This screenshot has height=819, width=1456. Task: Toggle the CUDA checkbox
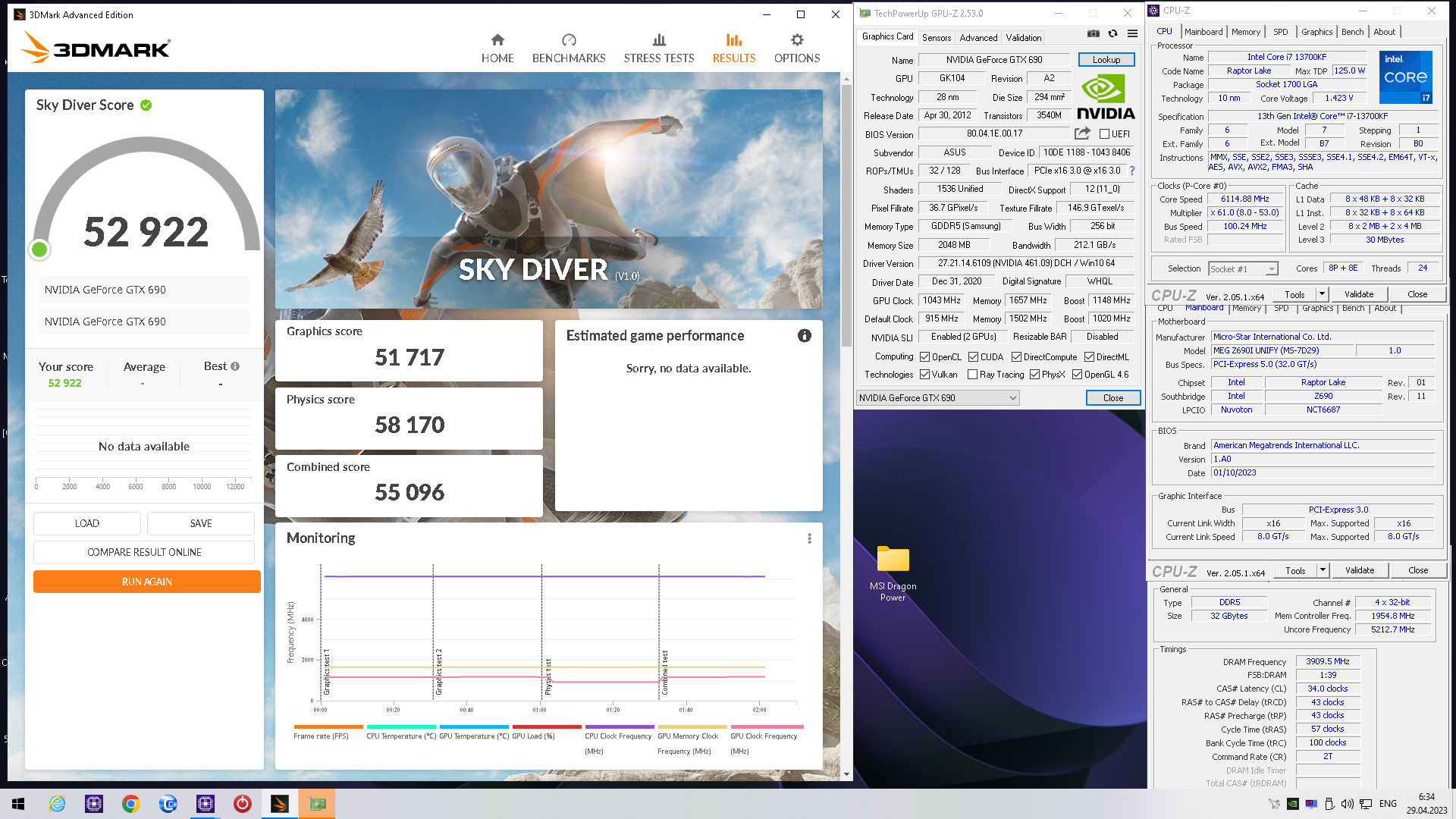pos(973,357)
